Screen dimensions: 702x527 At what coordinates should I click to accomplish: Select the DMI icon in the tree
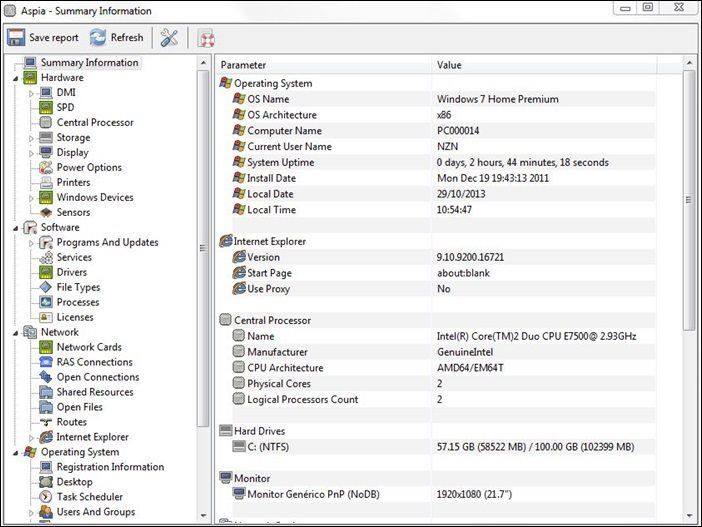tap(46, 93)
